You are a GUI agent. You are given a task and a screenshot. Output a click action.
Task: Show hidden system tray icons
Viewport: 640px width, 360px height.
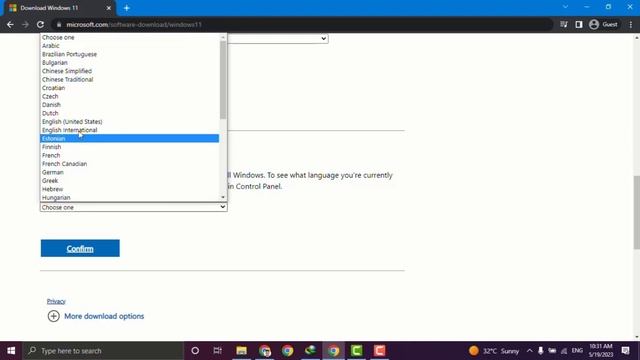point(529,351)
